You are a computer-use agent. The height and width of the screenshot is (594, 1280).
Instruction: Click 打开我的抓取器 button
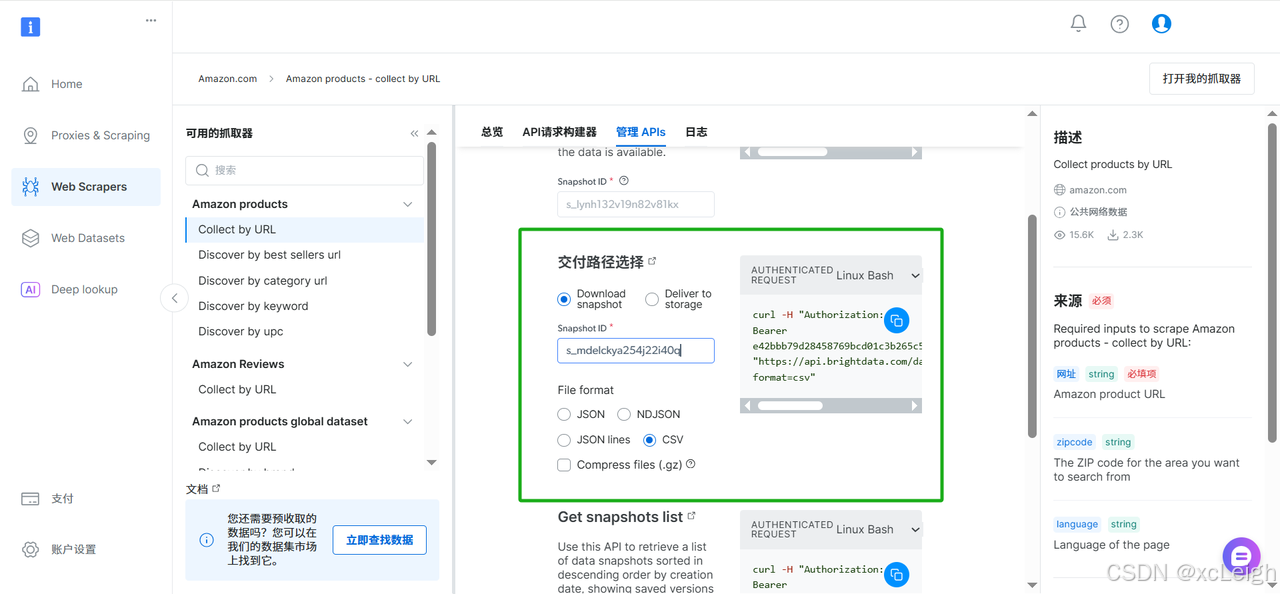click(x=1201, y=78)
